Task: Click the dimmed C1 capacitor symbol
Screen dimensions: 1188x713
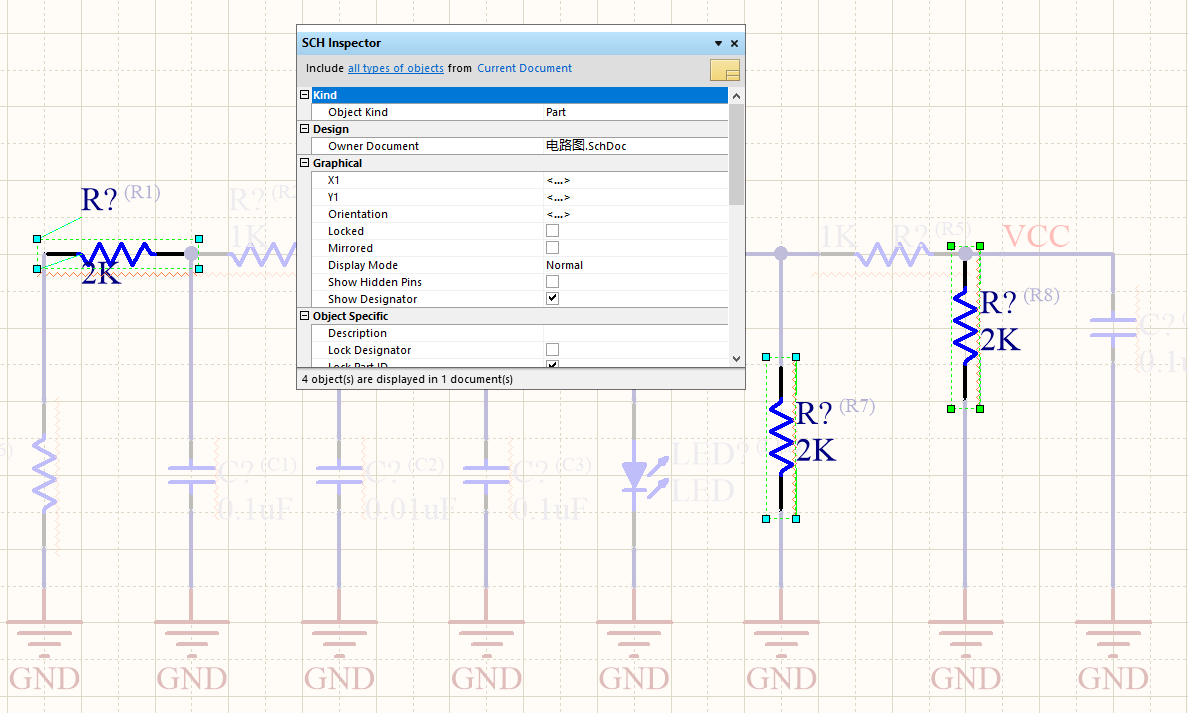Action: pos(192,475)
